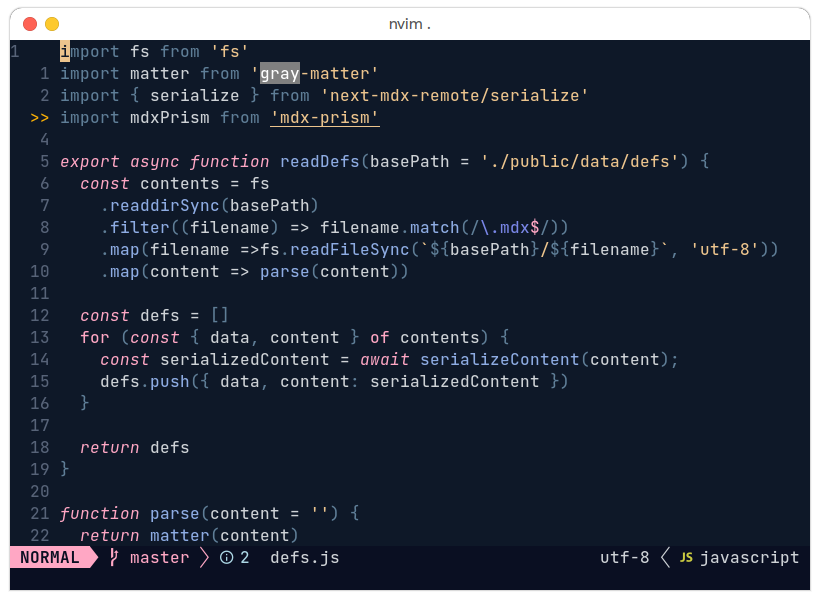Click the 'utf-8' string argument in code

tap(724, 250)
